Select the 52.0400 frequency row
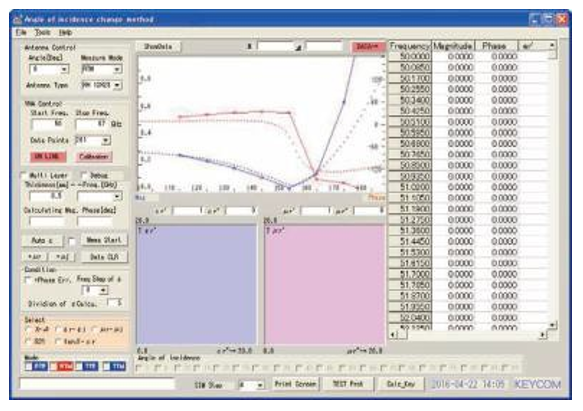 pos(410,318)
